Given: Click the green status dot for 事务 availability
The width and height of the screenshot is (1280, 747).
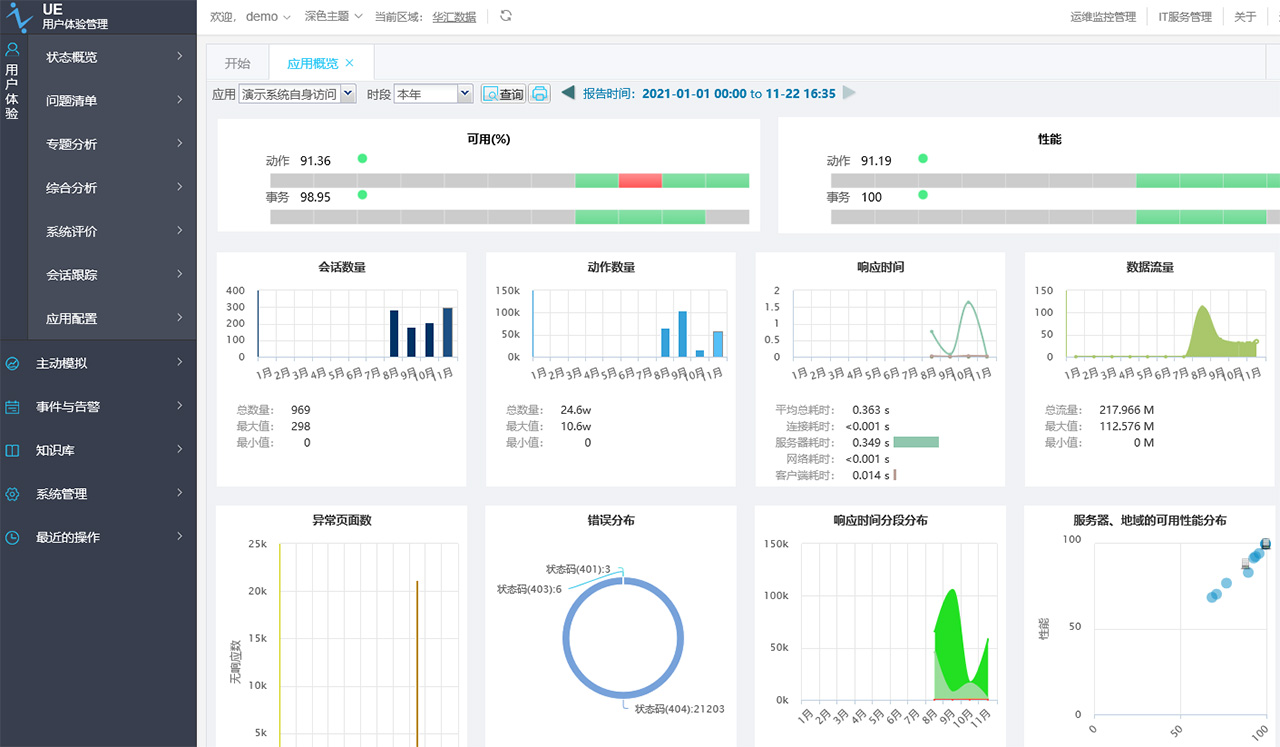Looking at the screenshot, I should pos(362,195).
